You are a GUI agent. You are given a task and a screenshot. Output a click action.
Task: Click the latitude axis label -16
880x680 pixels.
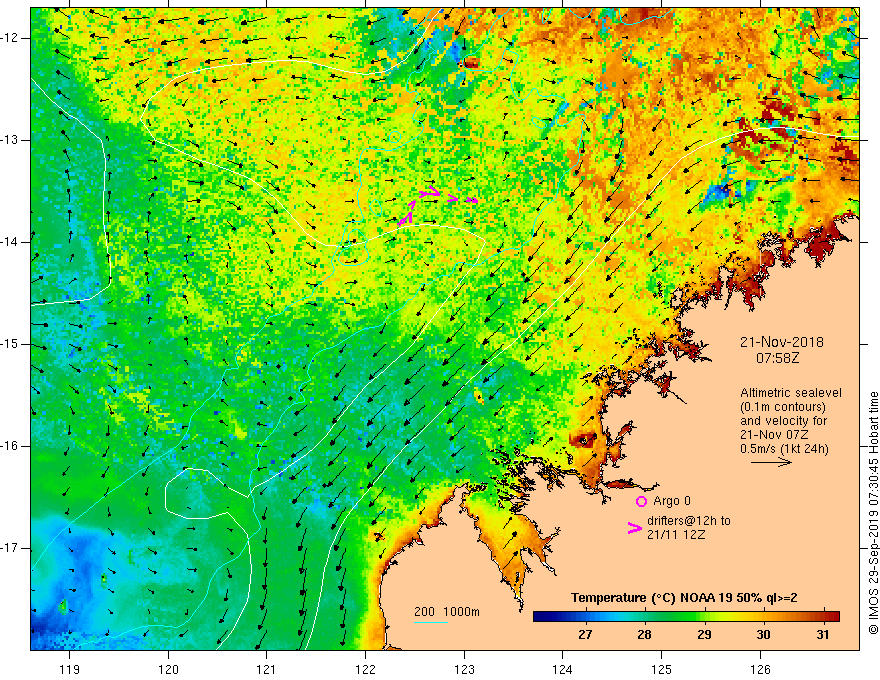pos(10,446)
